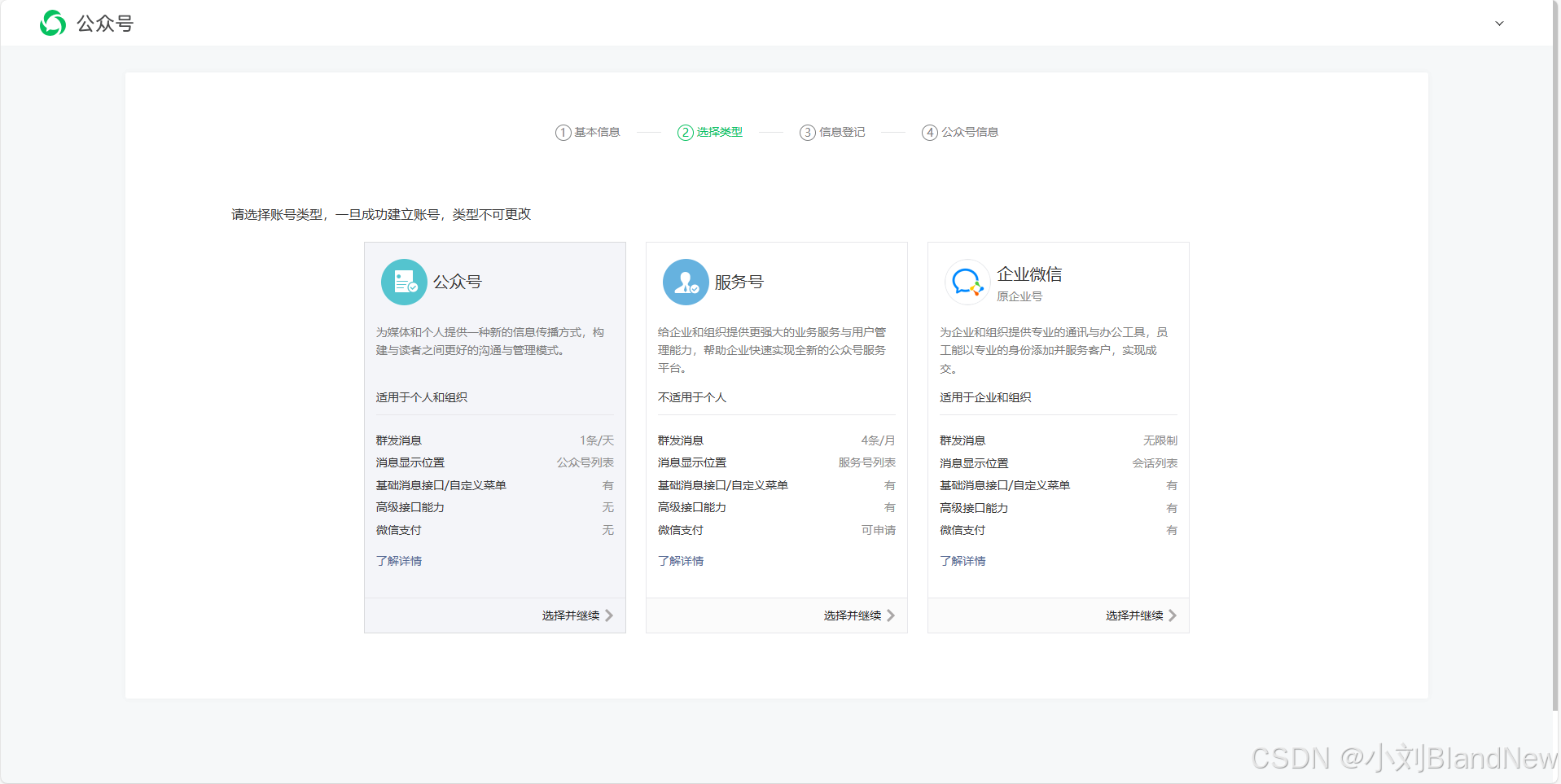Click the 公众号列表 display position value

[x=585, y=462]
